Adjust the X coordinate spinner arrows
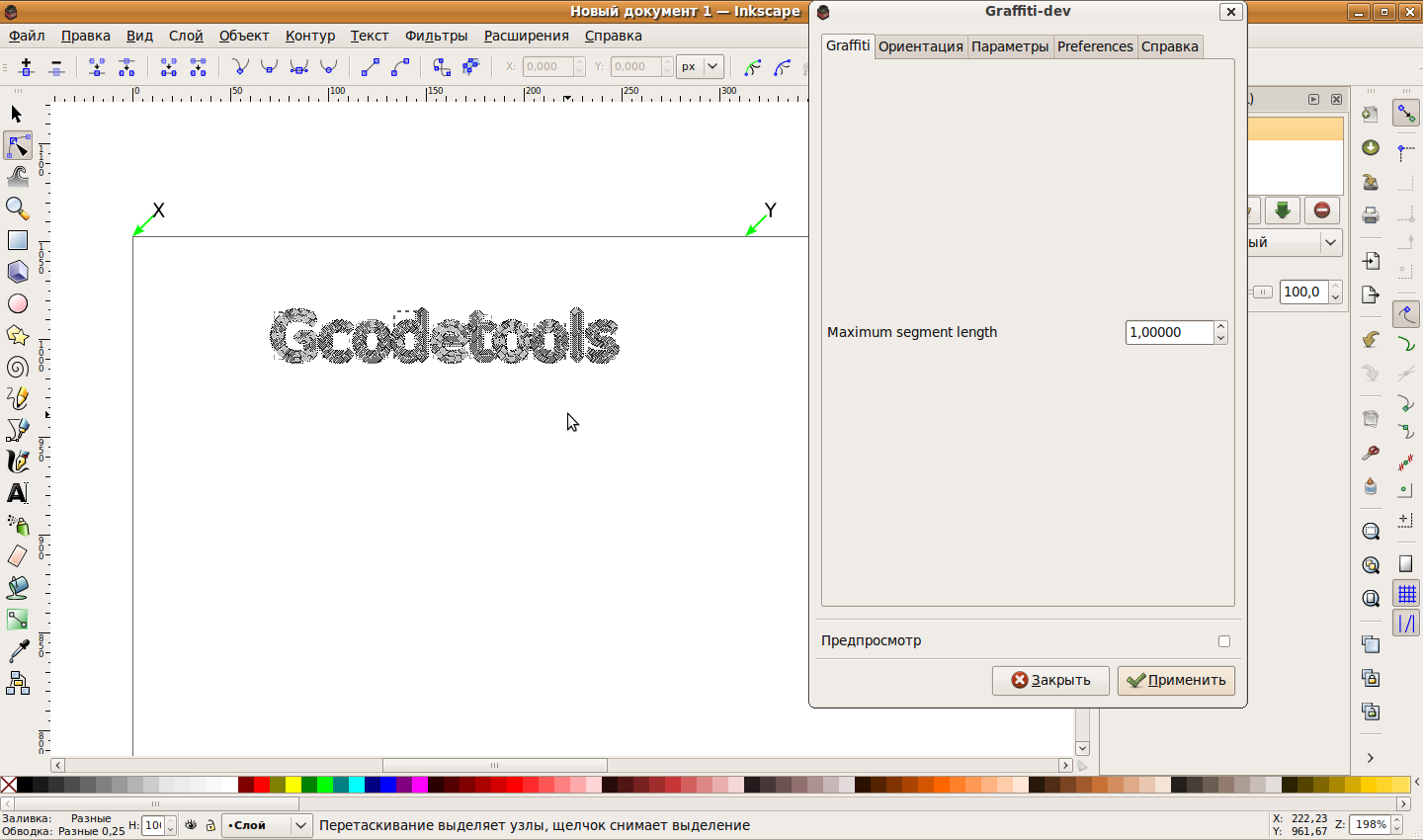 click(x=580, y=66)
